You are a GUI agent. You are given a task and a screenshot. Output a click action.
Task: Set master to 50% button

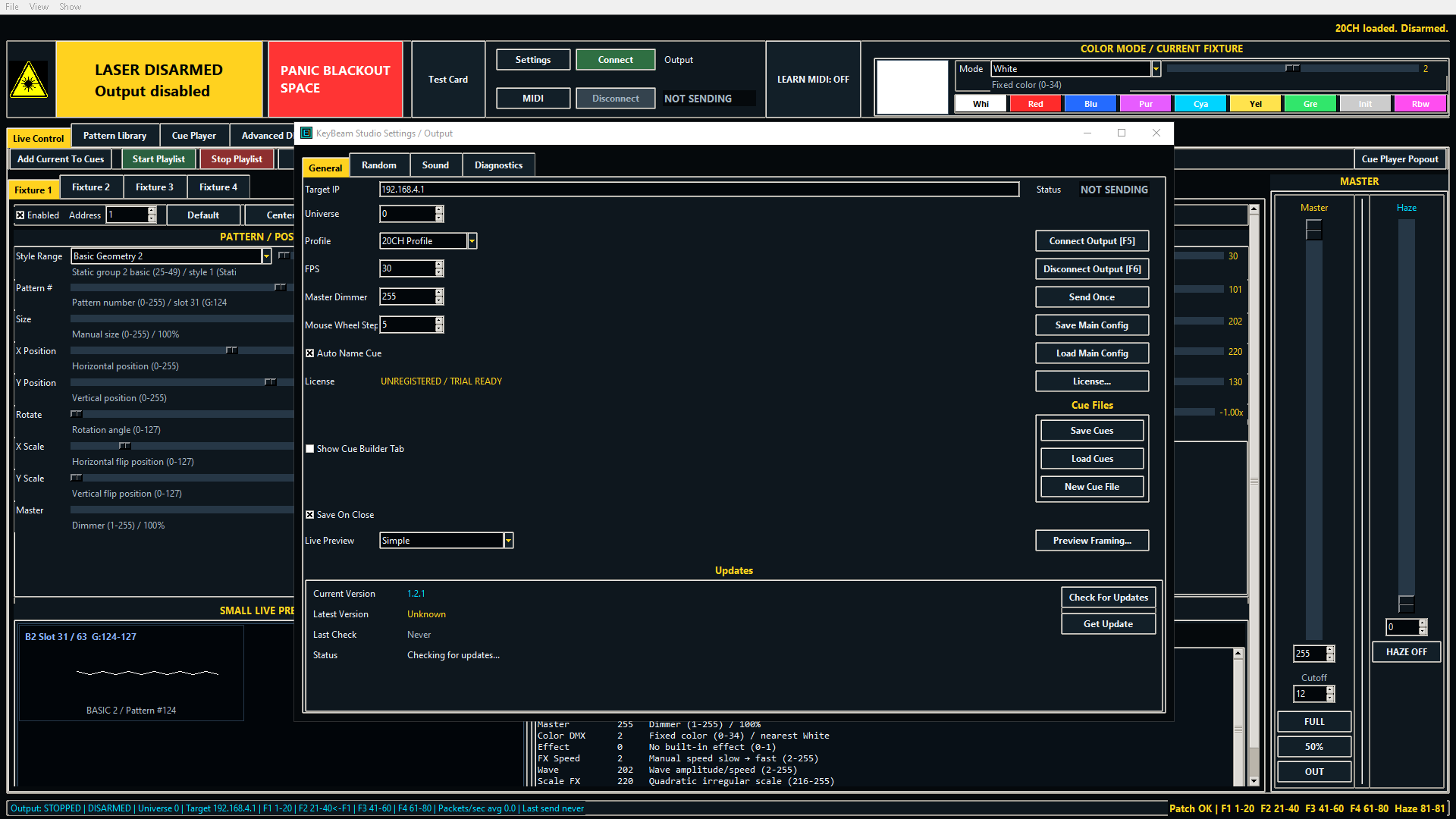pos(1314,747)
